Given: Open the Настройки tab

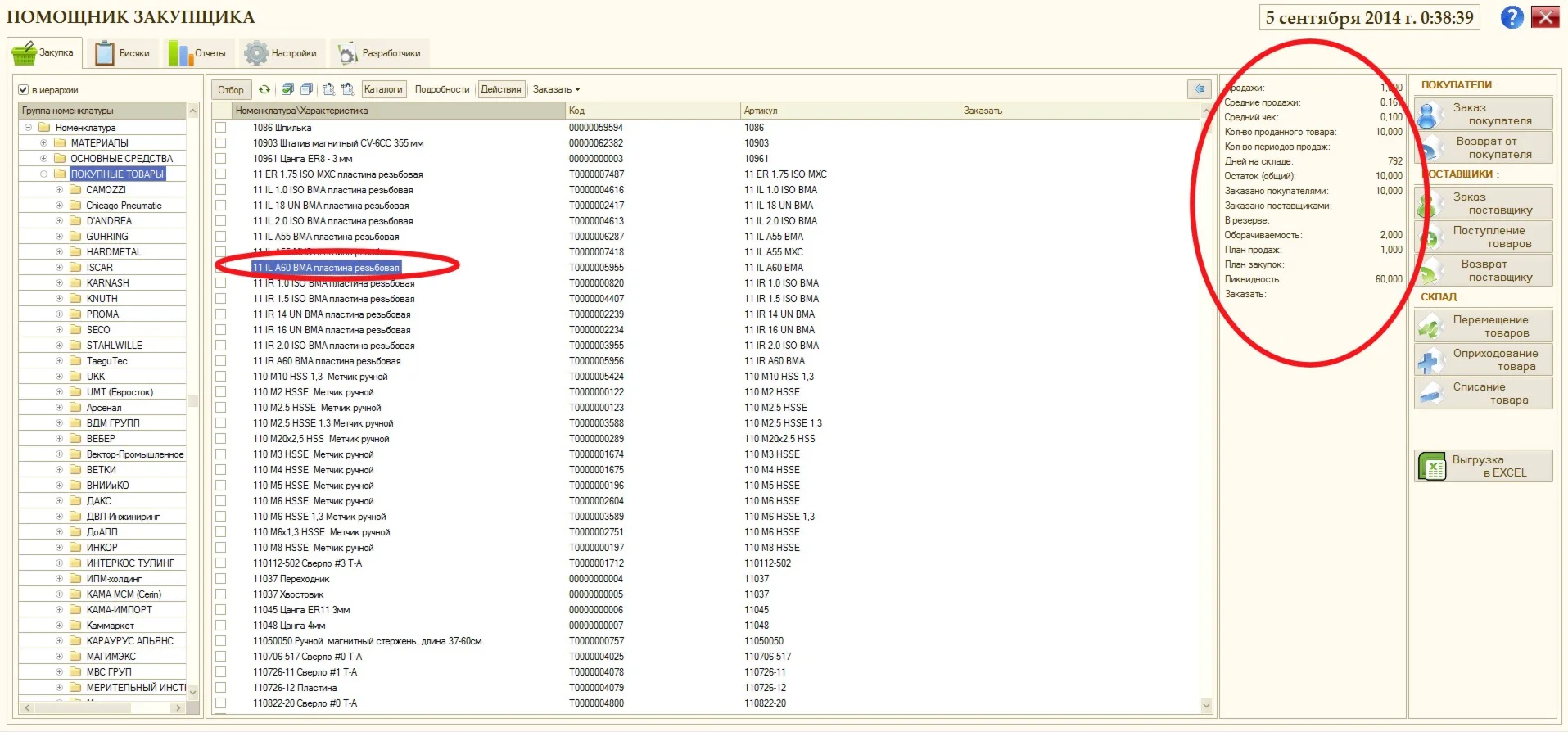Looking at the screenshot, I should (x=282, y=53).
